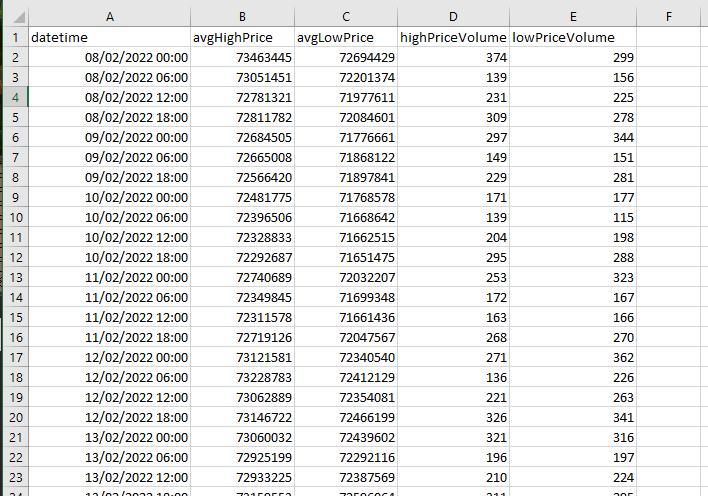
Task: Select column A header
Action: coord(110,17)
